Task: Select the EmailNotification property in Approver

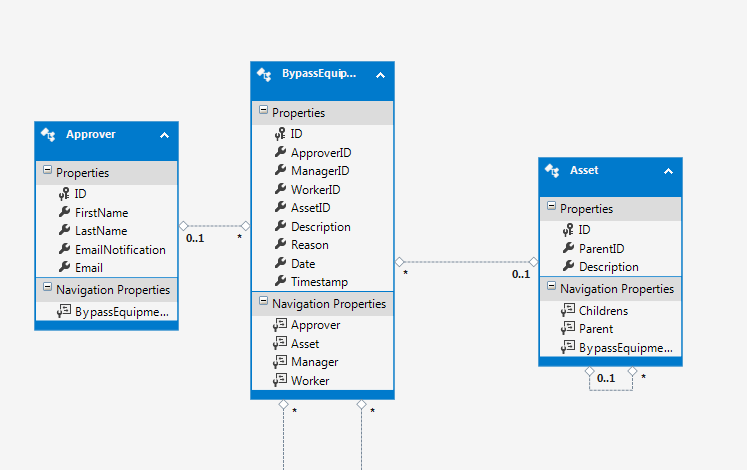Action: pyautogui.click(x=120, y=250)
